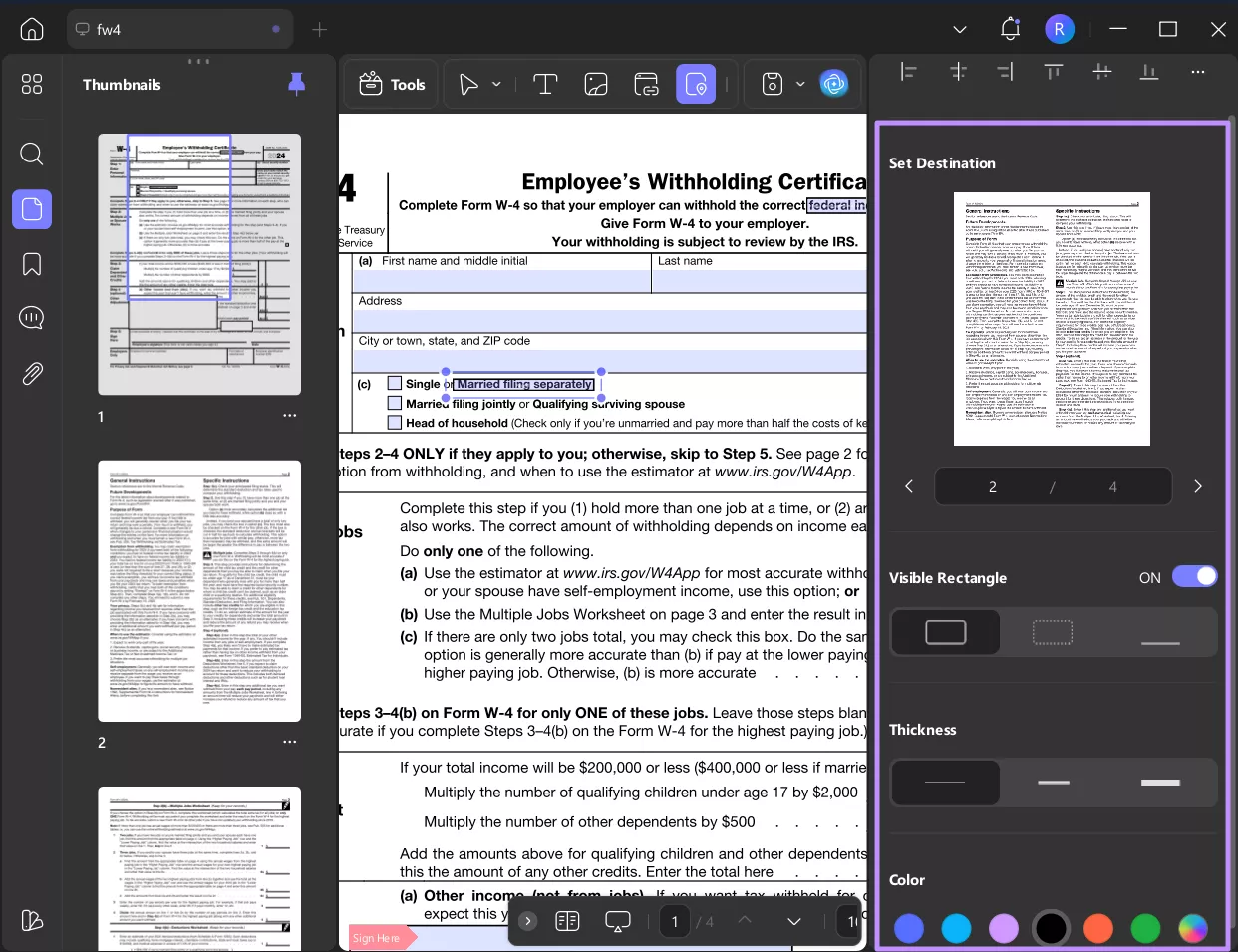The height and width of the screenshot is (952, 1238).
Task: Select the dashed rectangle border style
Action: pyautogui.click(x=1053, y=632)
